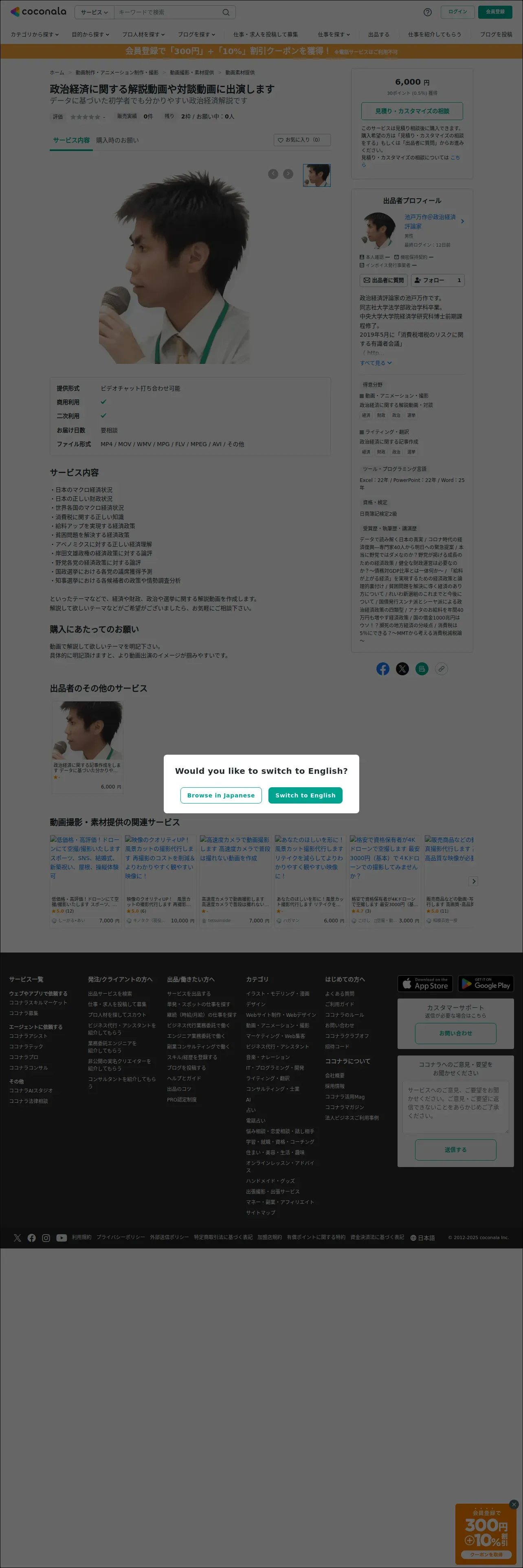Screen dimensions: 523x1568
Task: Select the サービス内容 tab
Action: pyautogui.click(x=71, y=140)
